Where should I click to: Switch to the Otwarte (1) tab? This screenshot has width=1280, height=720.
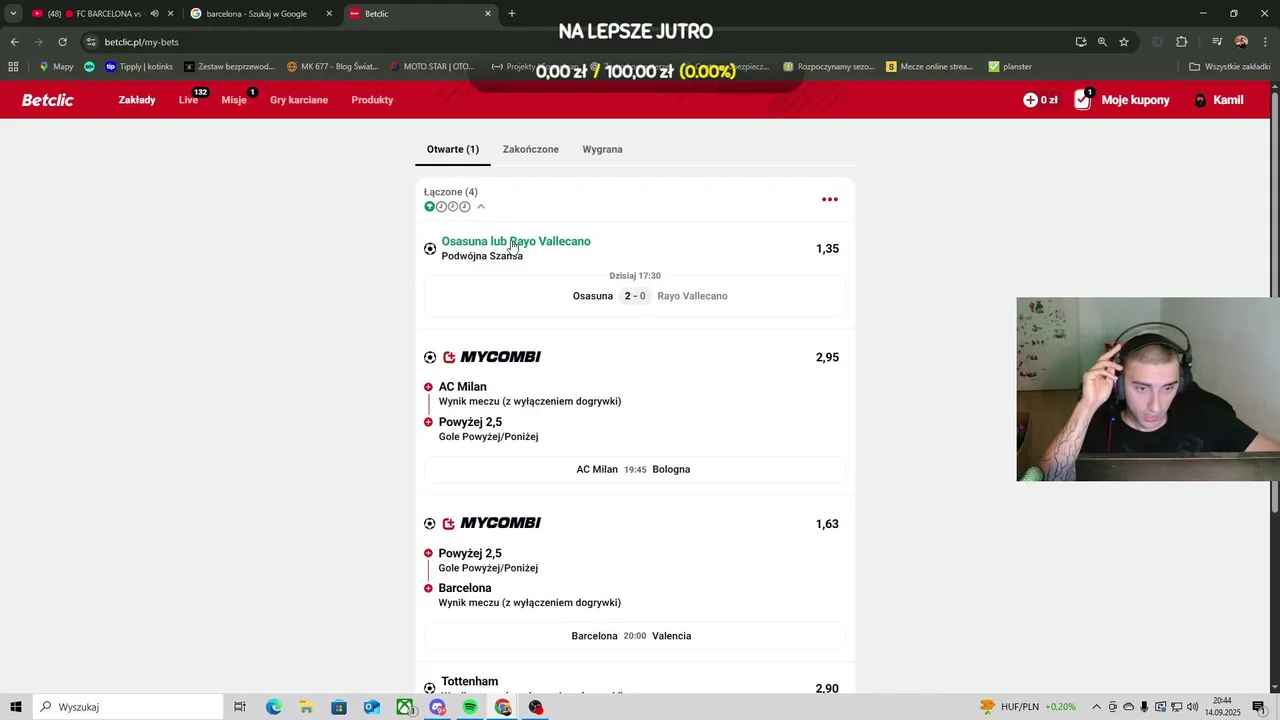click(x=453, y=149)
